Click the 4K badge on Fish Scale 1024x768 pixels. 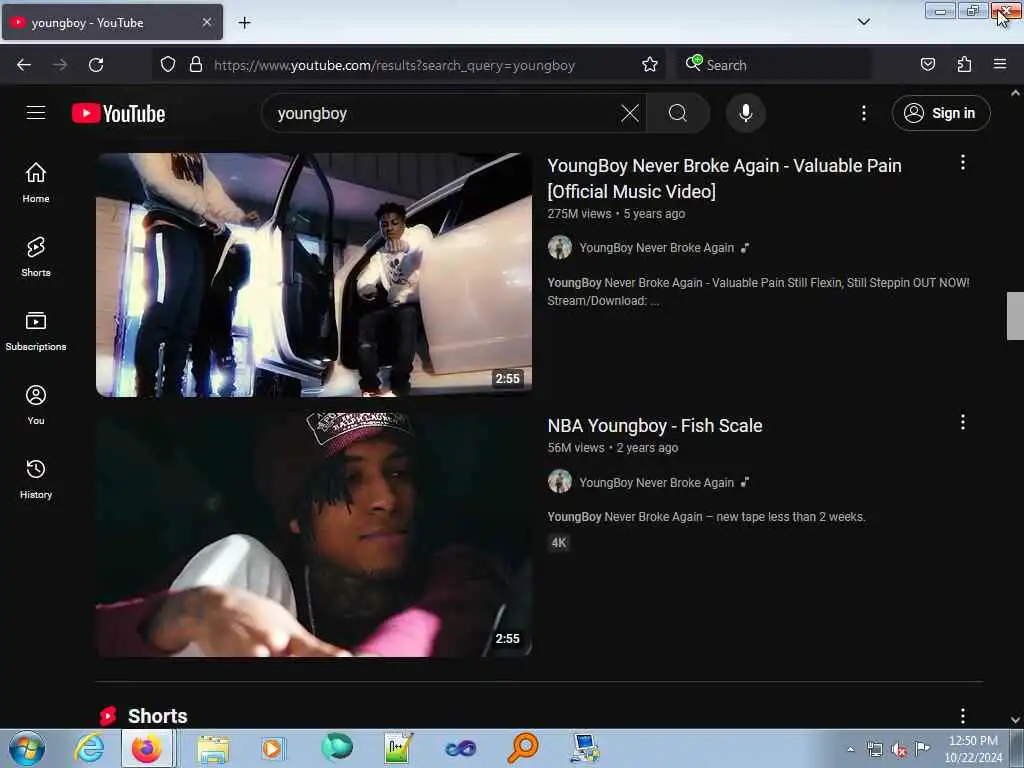tap(559, 543)
